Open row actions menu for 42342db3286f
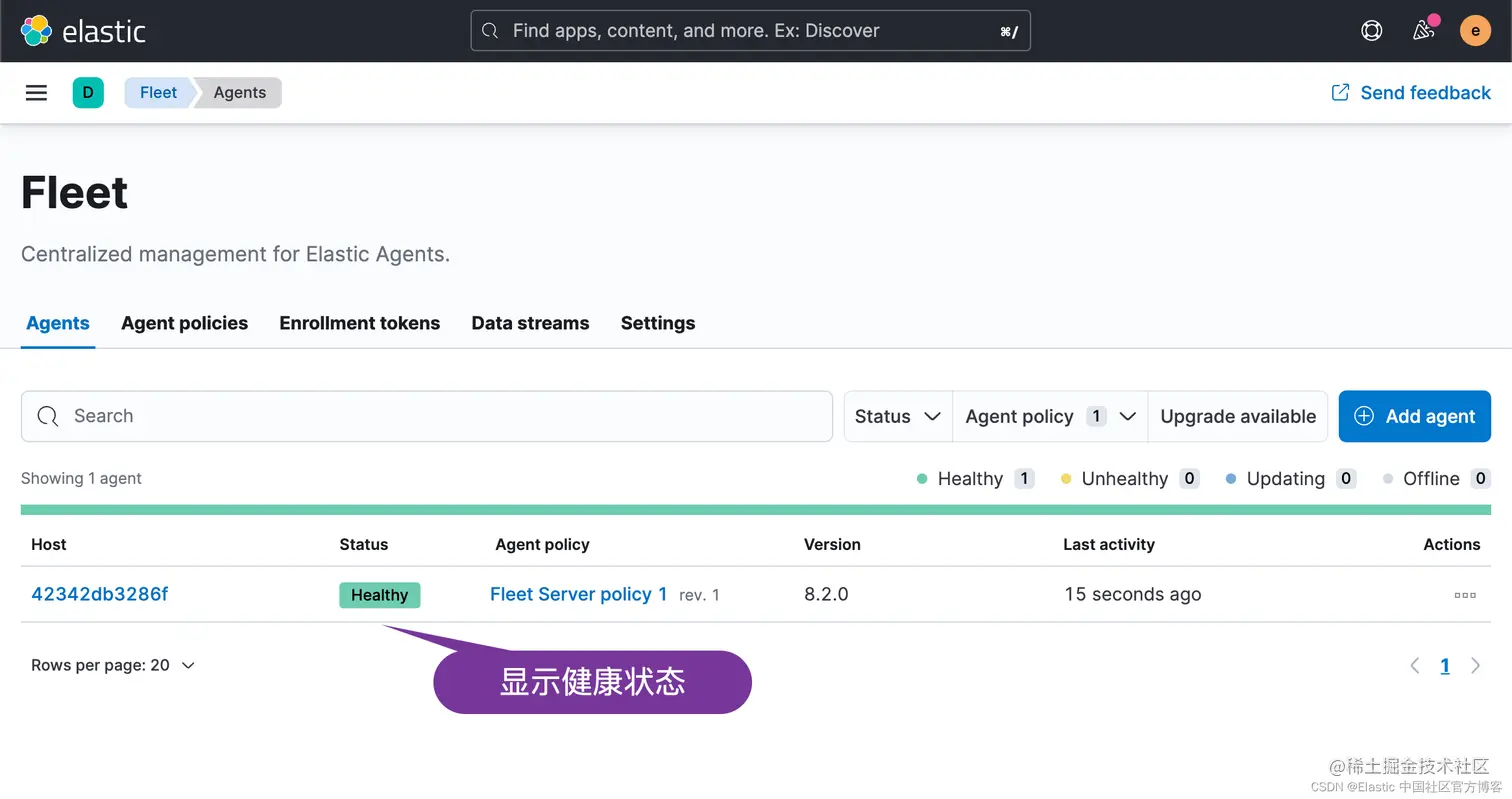Image resolution: width=1512 pixels, height=799 pixels. click(1465, 595)
